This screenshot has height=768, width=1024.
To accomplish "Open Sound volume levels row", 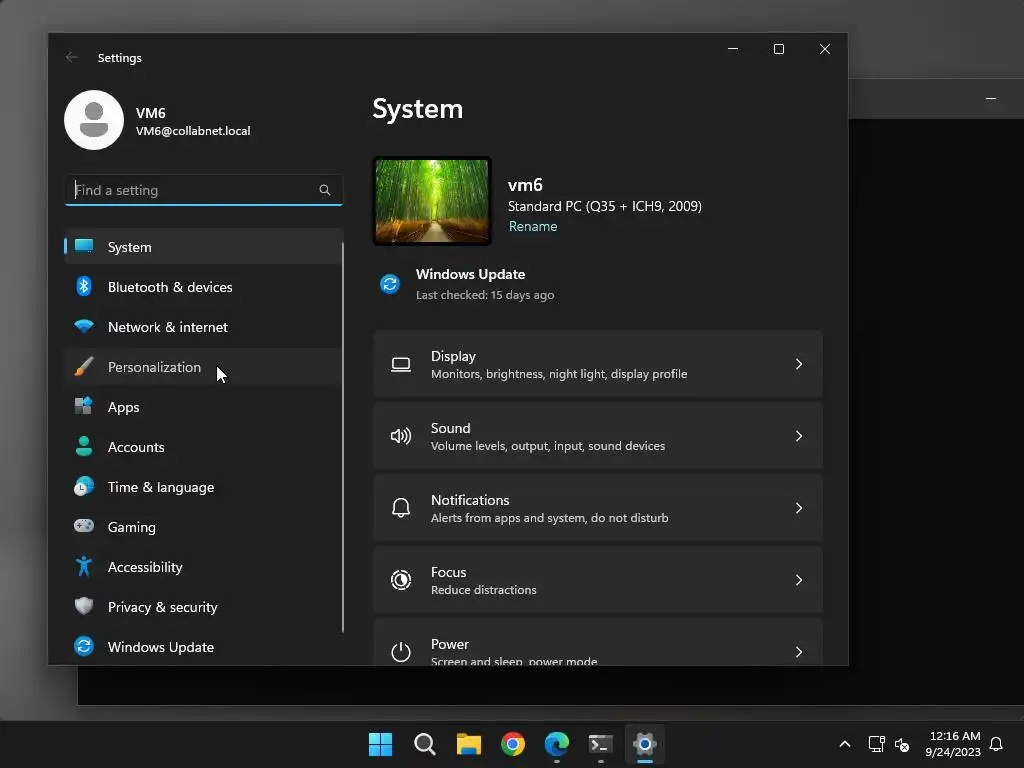I will click(x=598, y=436).
